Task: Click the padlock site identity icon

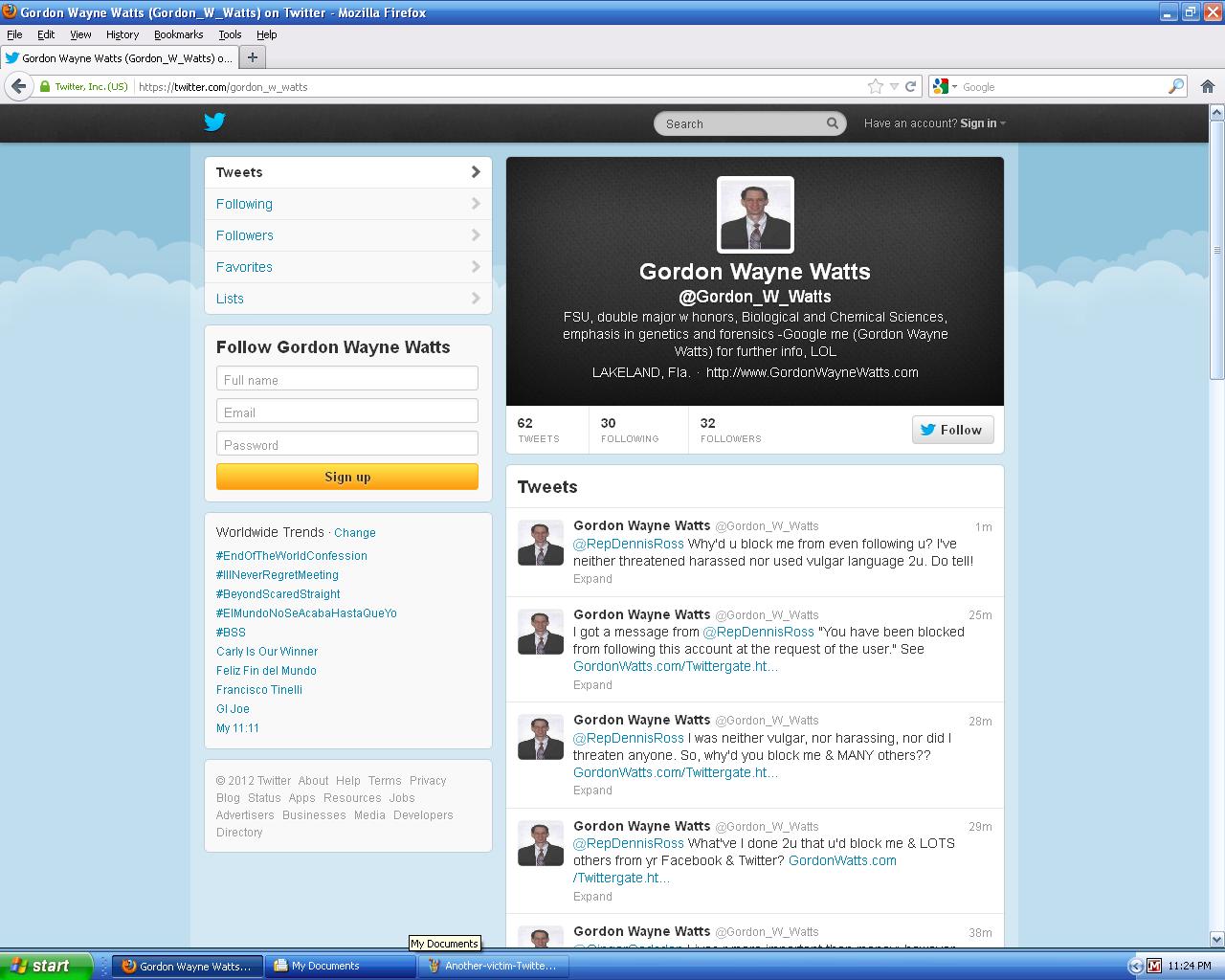Action: tap(44, 86)
